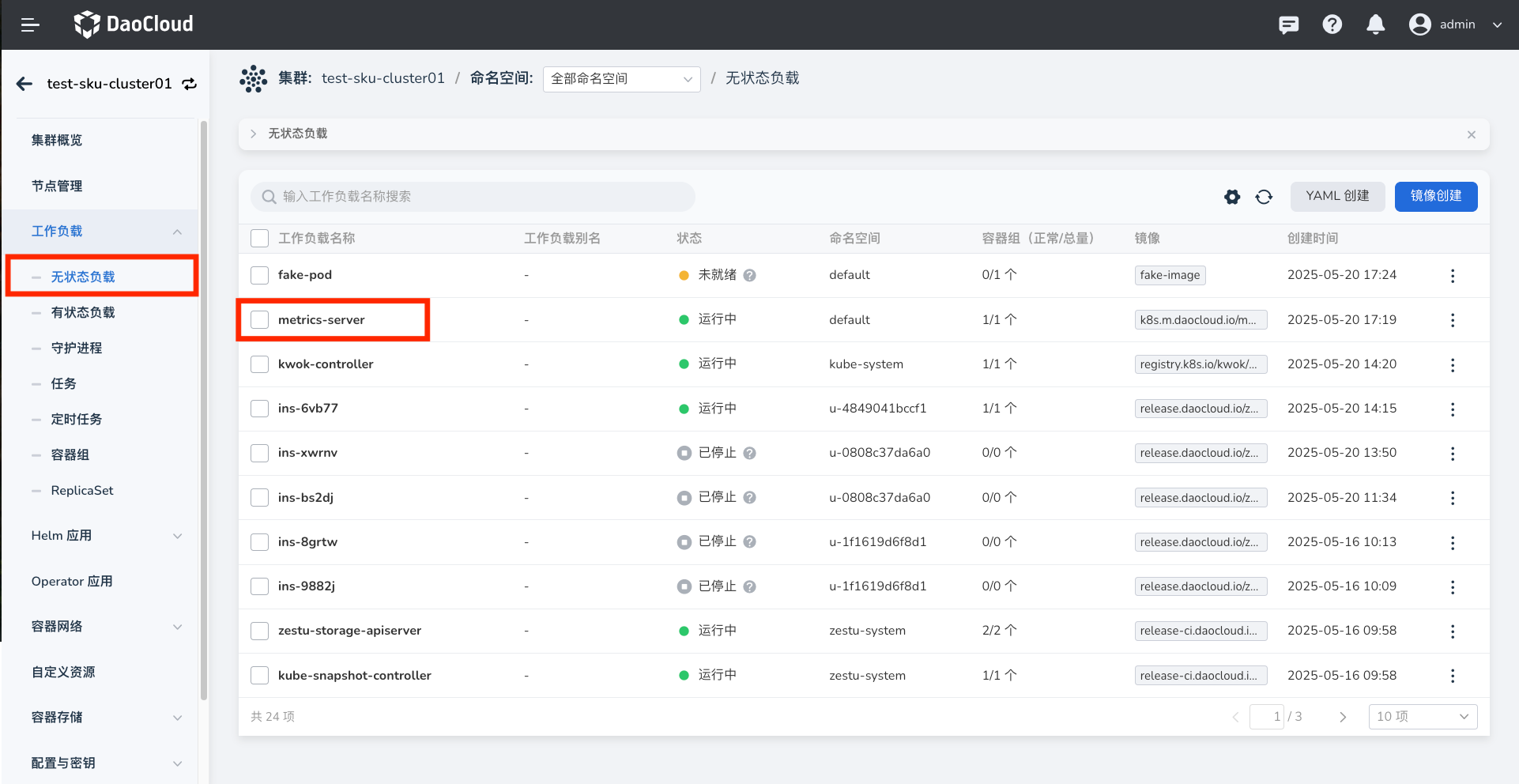Go to 有状态负载 in sidebar
This screenshot has height=784, width=1519.
click(83, 313)
